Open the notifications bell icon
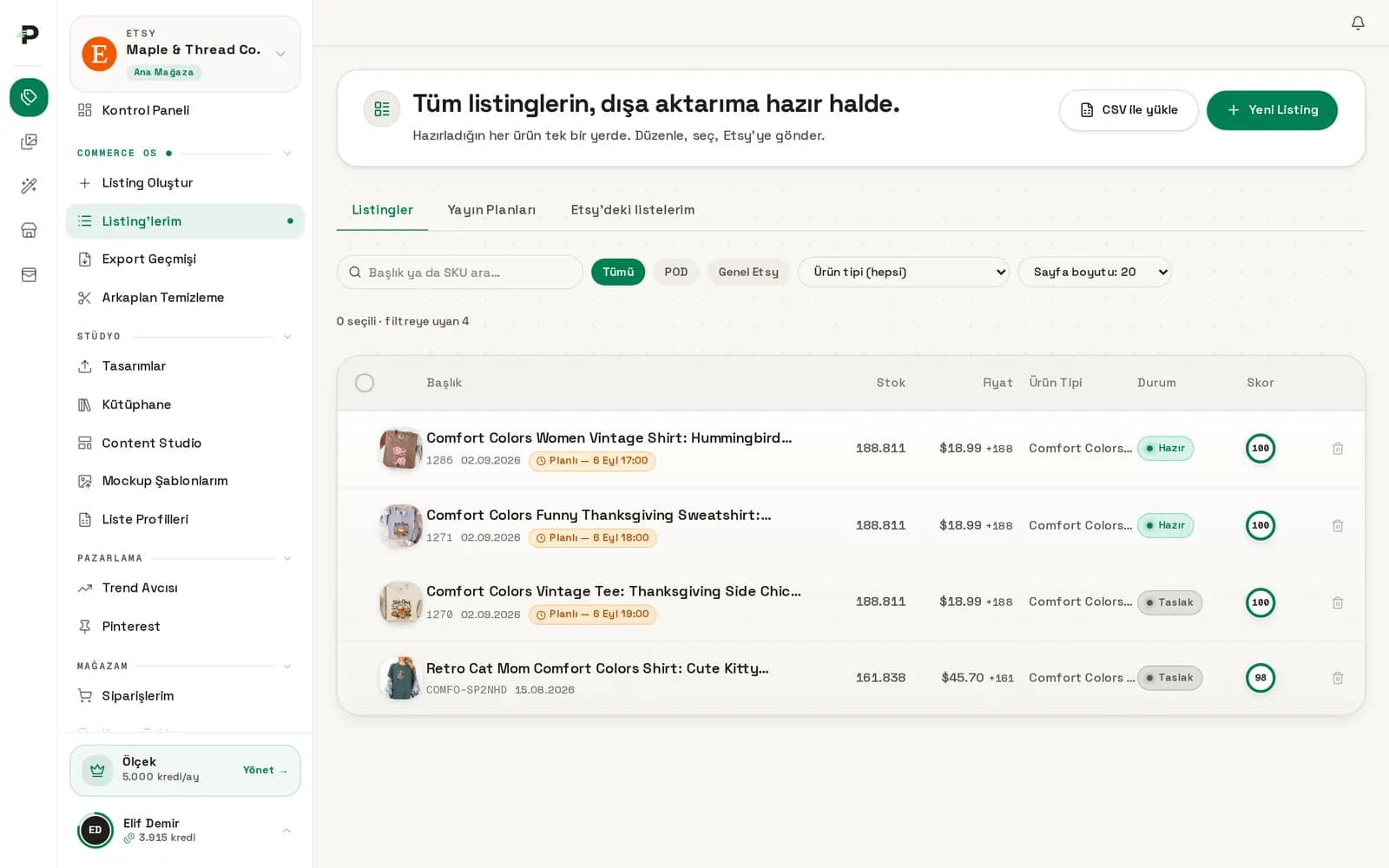 (x=1358, y=23)
